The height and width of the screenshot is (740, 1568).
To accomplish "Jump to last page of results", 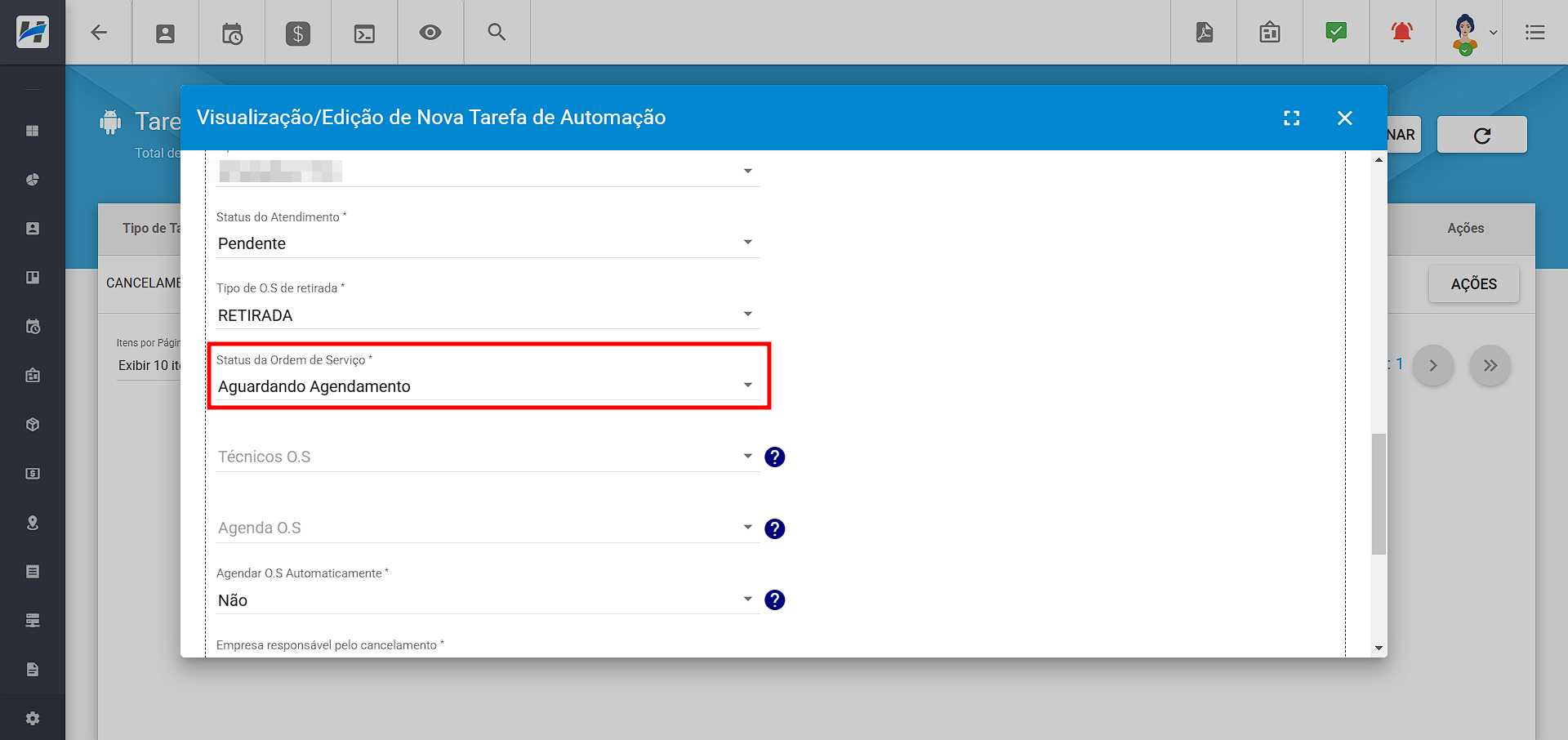I will (x=1490, y=365).
